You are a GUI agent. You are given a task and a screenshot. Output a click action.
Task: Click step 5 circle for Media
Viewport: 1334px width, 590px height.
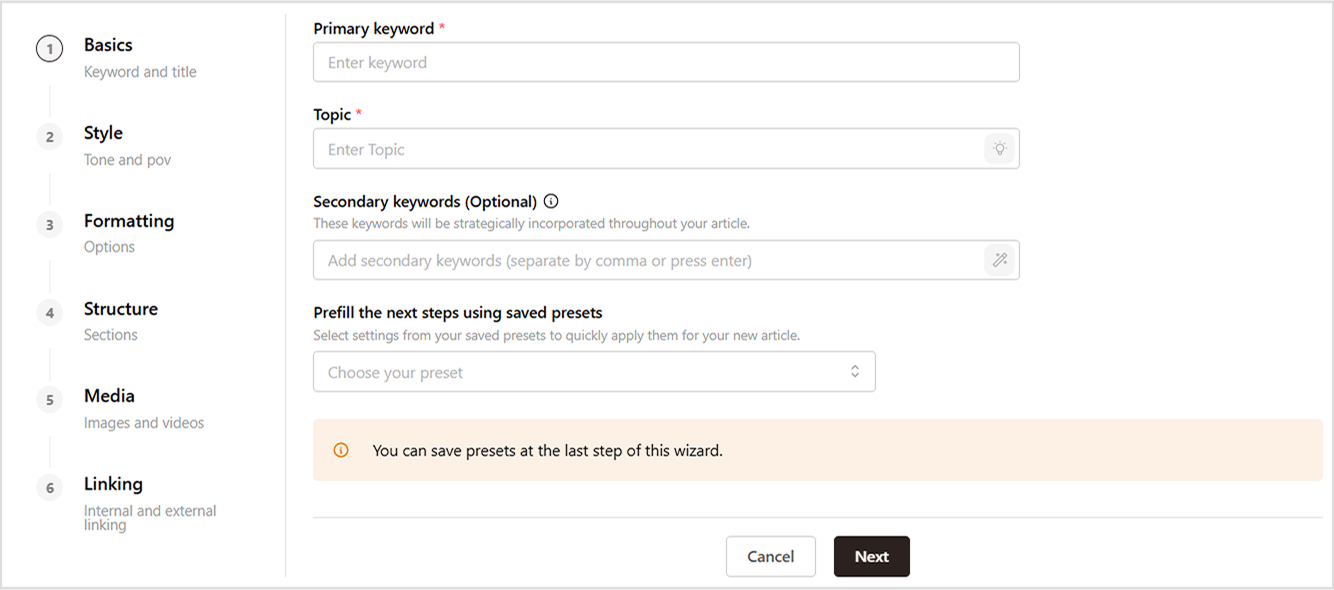pos(49,400)
